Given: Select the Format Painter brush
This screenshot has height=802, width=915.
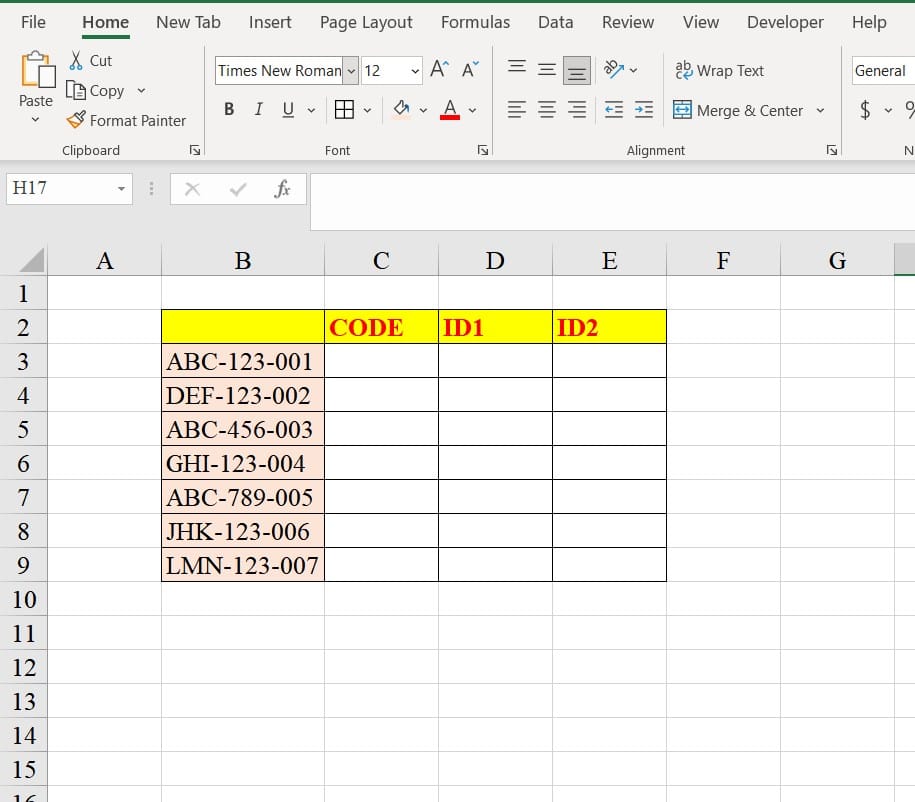Looking at the screenshot, I should point(76,120).
